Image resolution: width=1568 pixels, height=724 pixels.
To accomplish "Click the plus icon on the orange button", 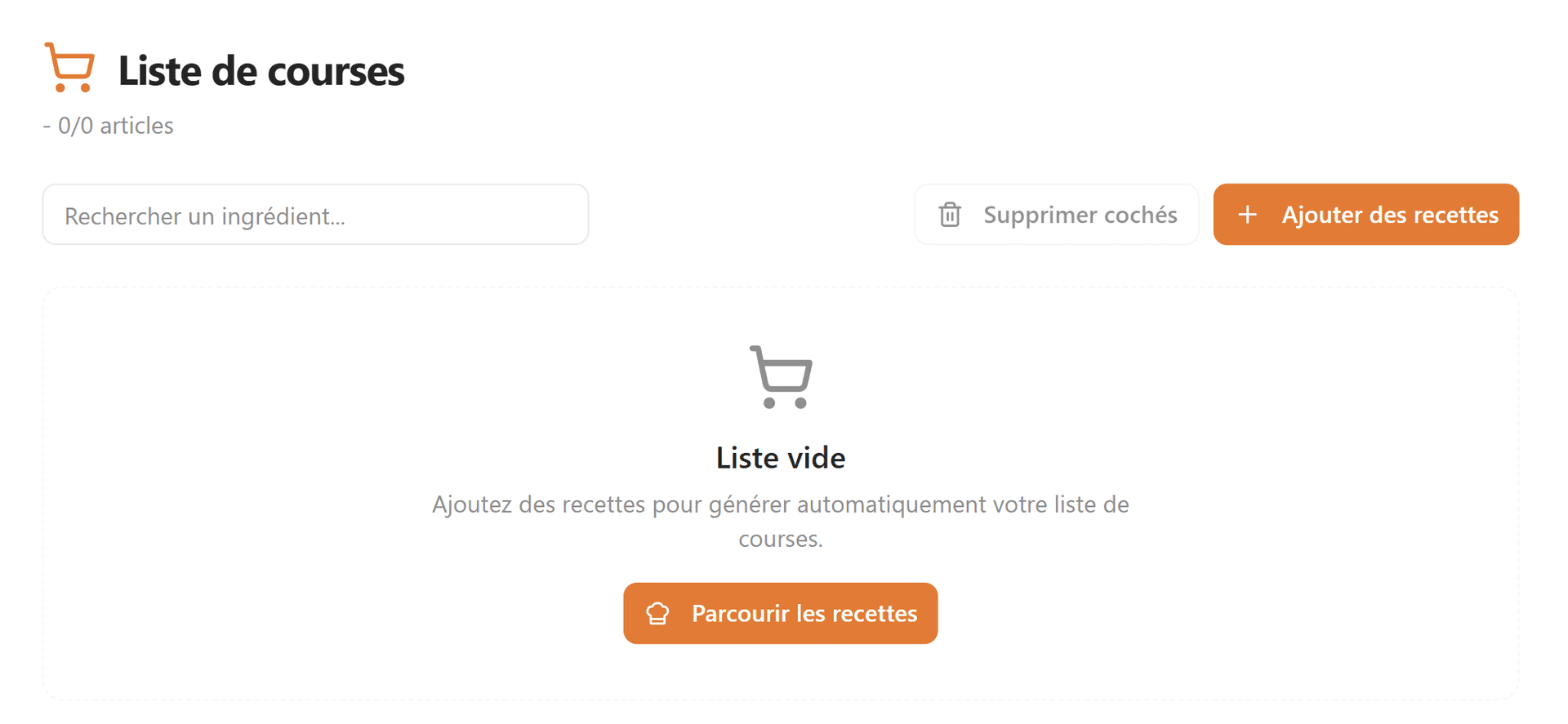I will click(1247, 215).
